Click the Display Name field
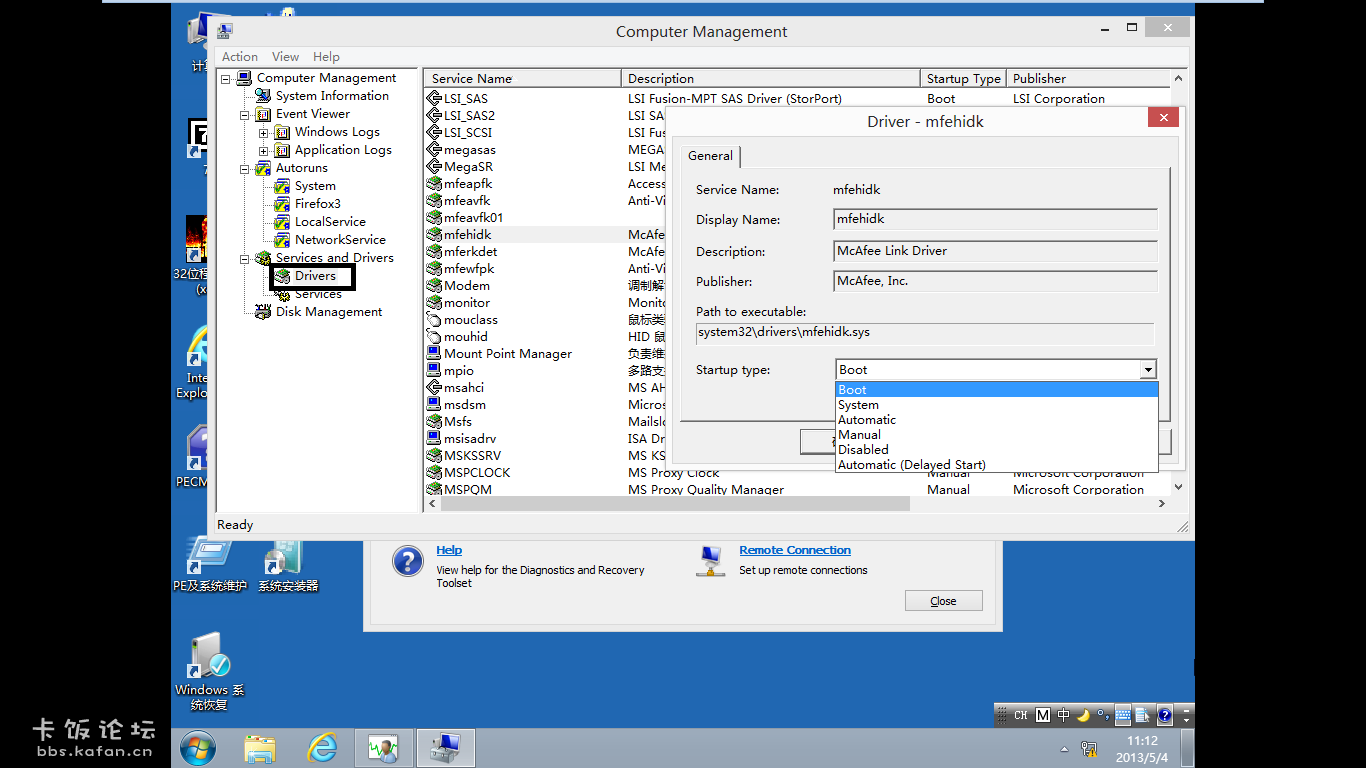Viewport: 1366px width, 768px height. (995, 220)
